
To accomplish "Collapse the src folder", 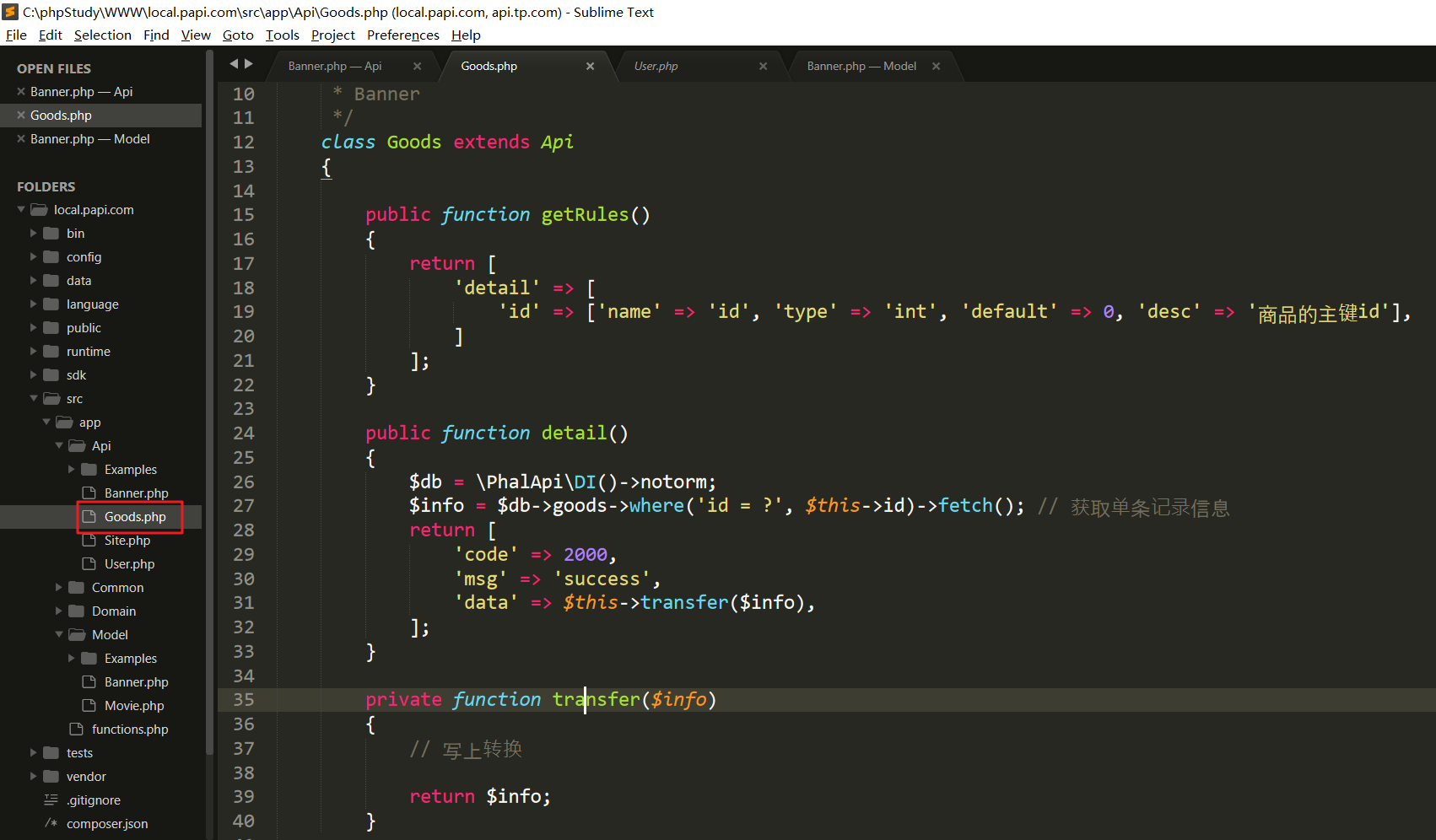I will click(x=34, y=398).
